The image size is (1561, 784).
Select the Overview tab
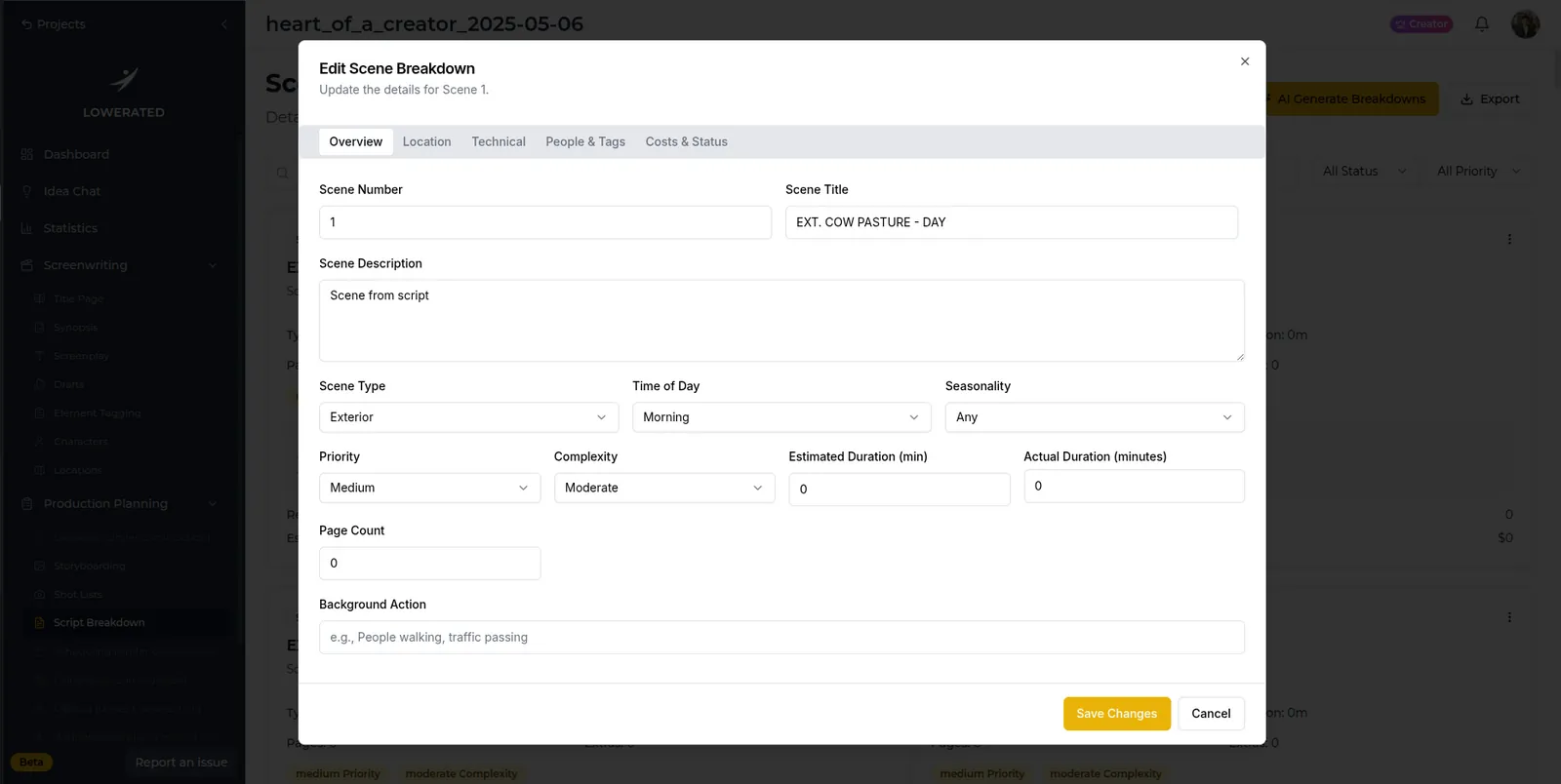(x=356, y=142)
